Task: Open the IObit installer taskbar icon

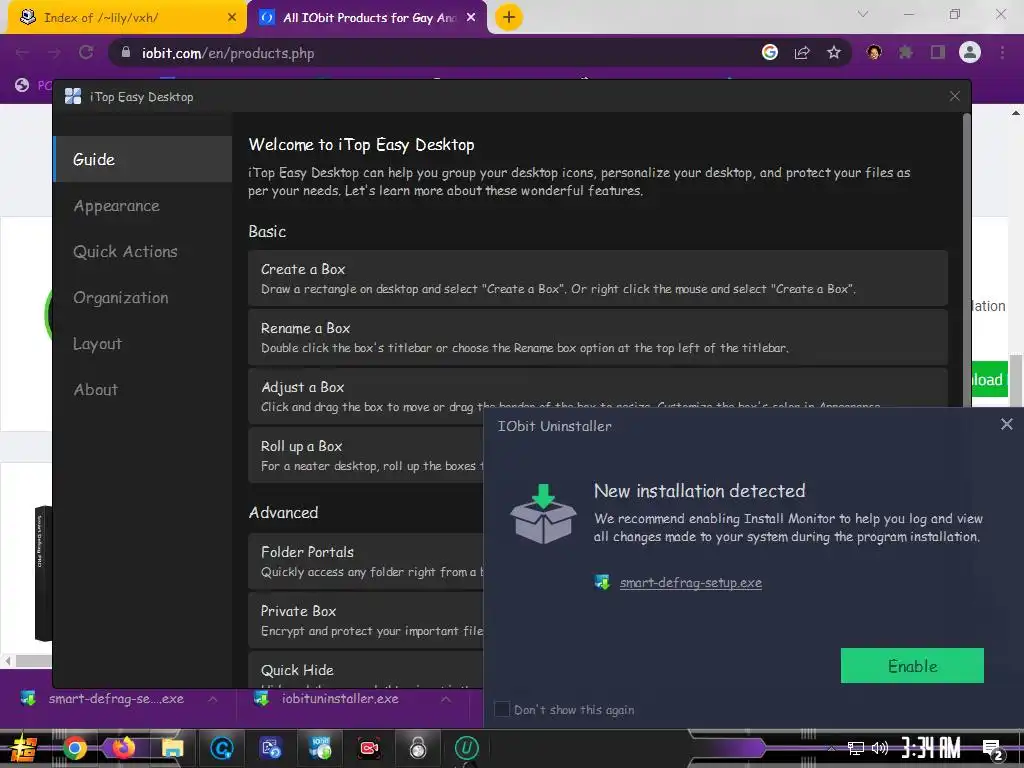Action: click(x=321, y=748)
